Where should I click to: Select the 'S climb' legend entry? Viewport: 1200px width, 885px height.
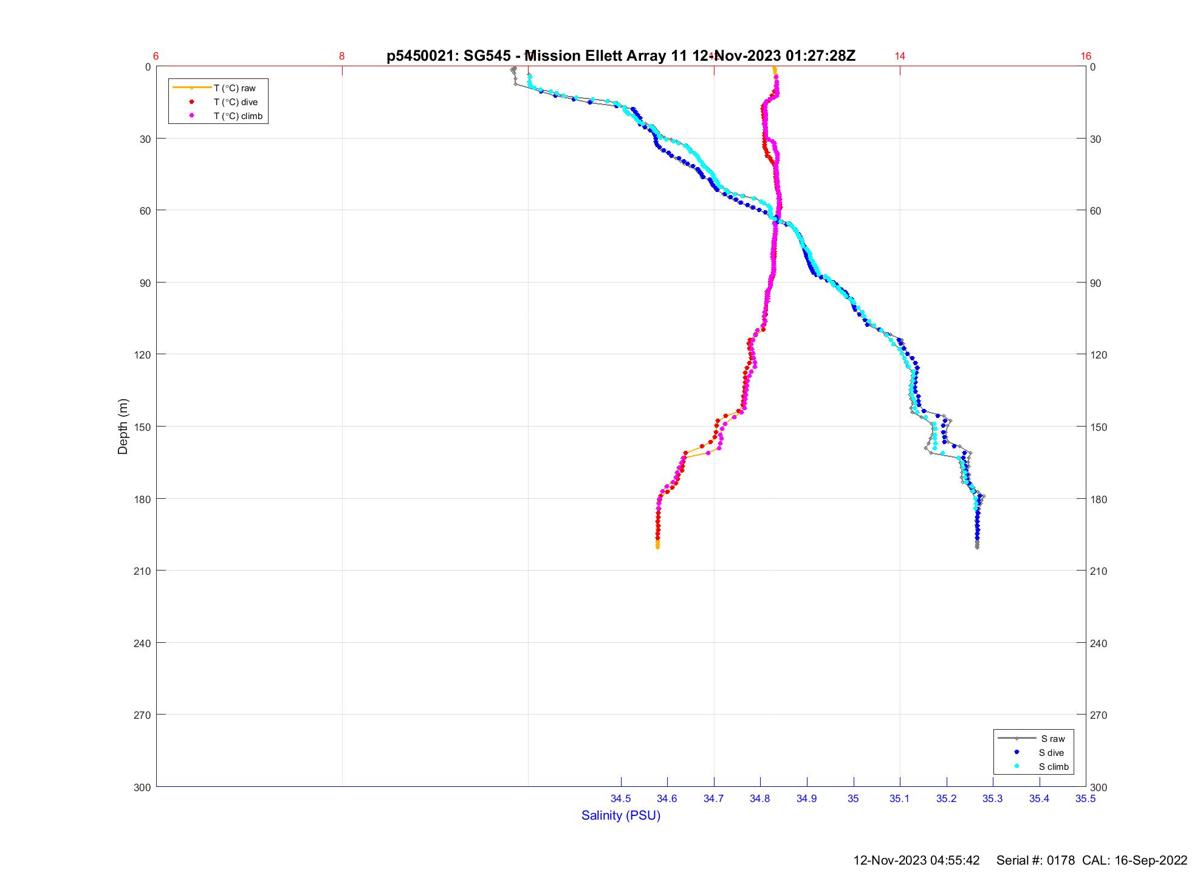point(1055,766)
